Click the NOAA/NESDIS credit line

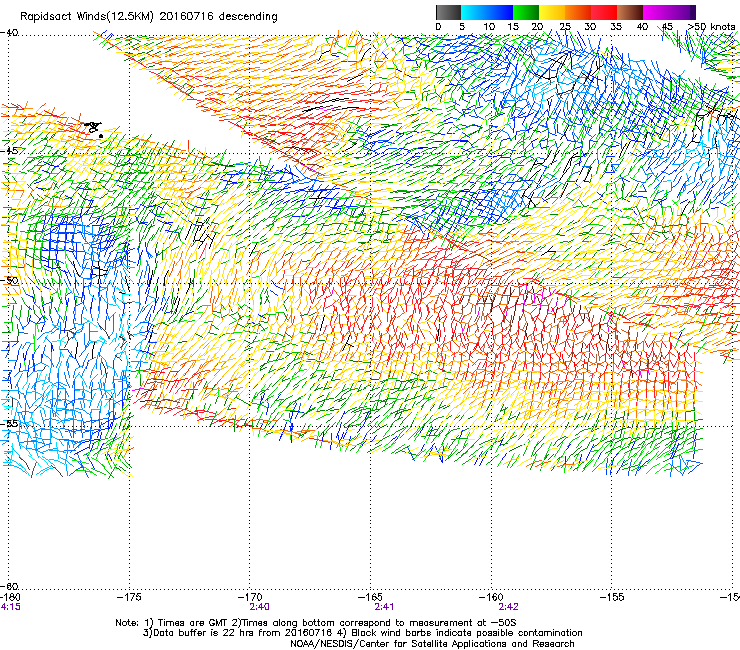[432, 644]
